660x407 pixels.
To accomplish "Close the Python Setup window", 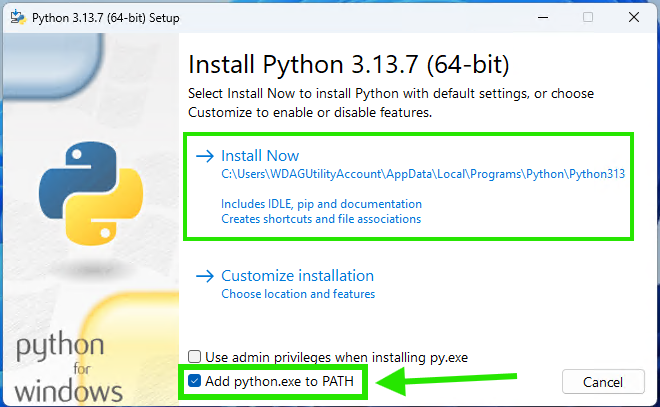I will (633, 17).
